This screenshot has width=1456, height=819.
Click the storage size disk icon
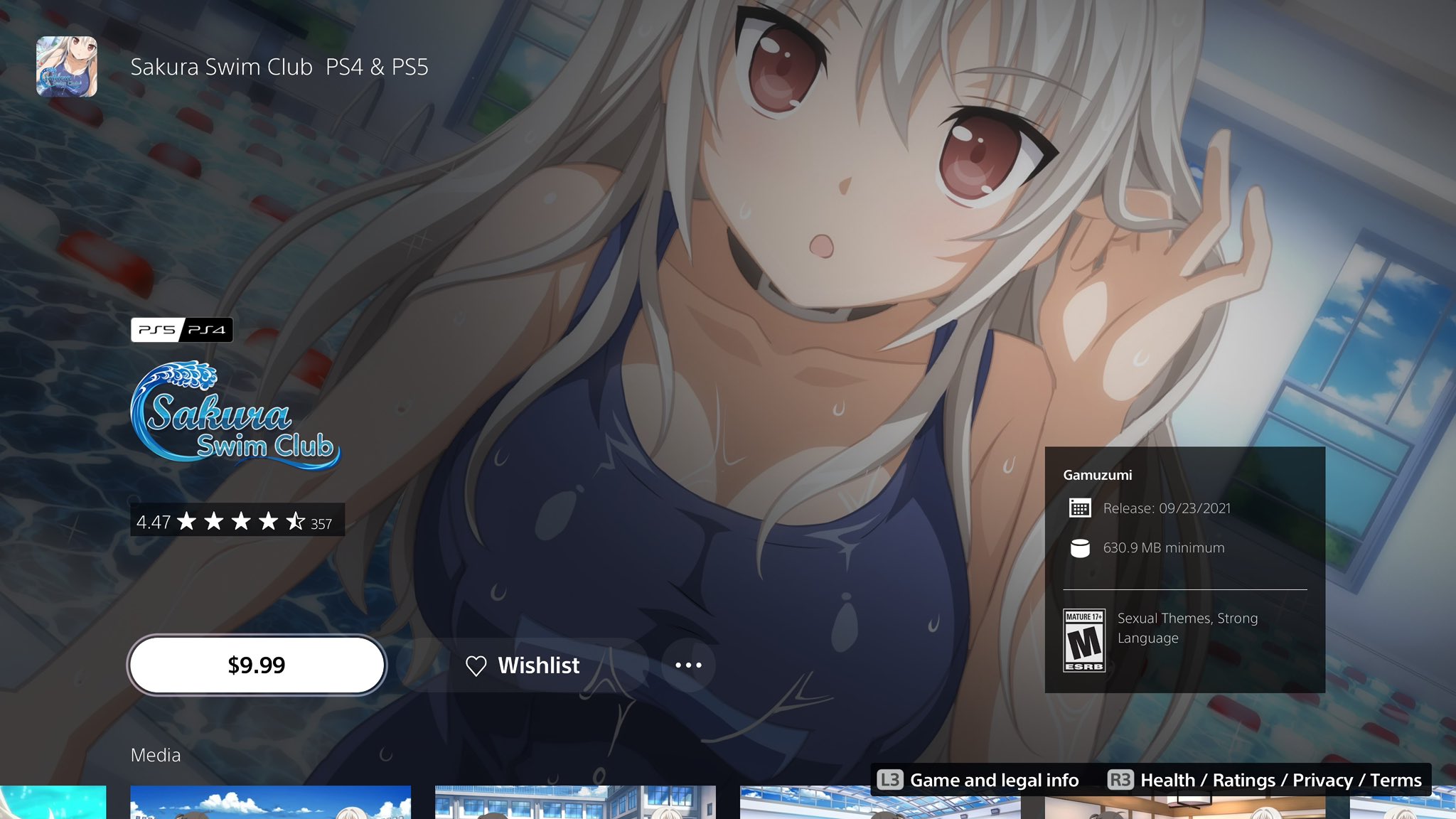1080,548
